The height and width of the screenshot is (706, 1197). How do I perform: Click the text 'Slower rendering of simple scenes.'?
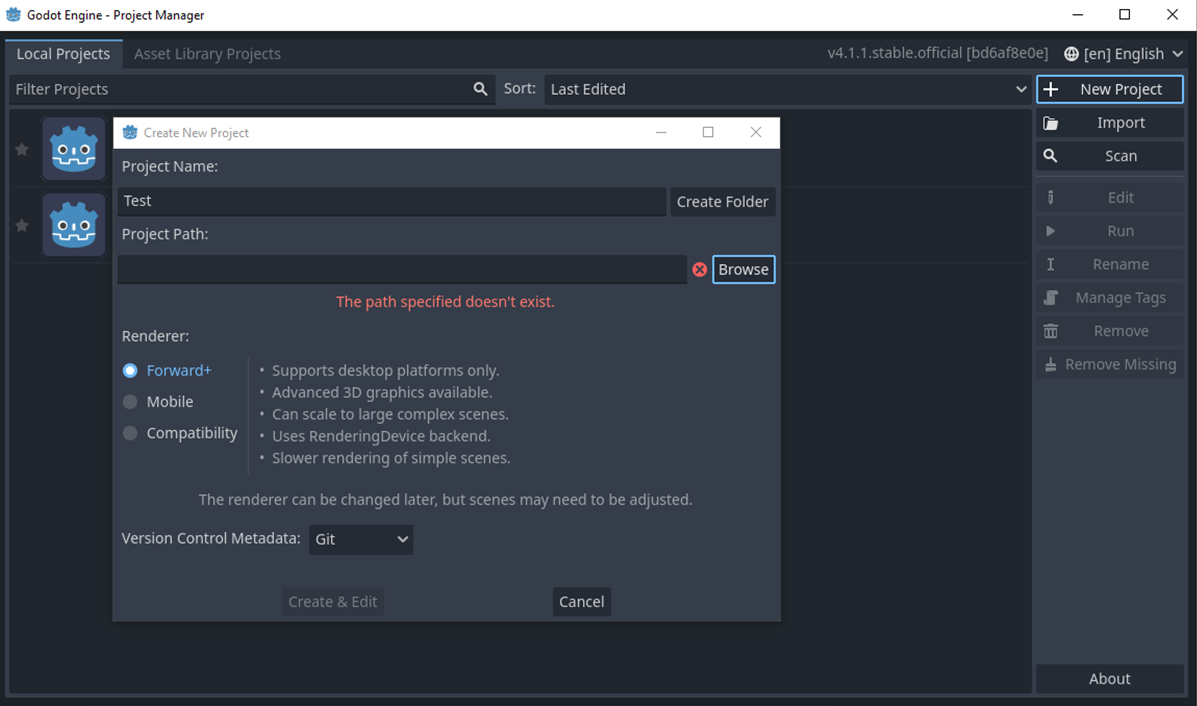[x=391, y=459]
